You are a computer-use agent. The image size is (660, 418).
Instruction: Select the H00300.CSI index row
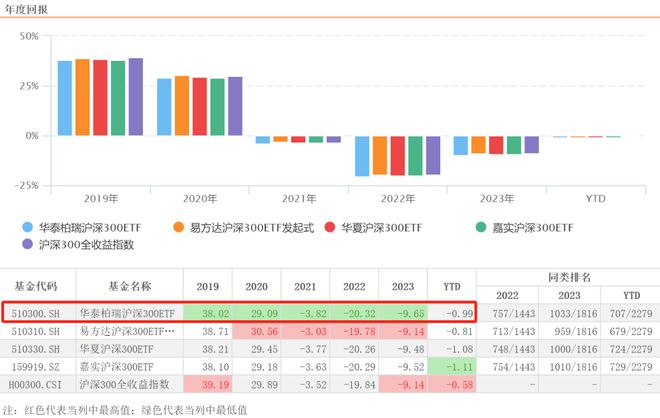(330, 384)
